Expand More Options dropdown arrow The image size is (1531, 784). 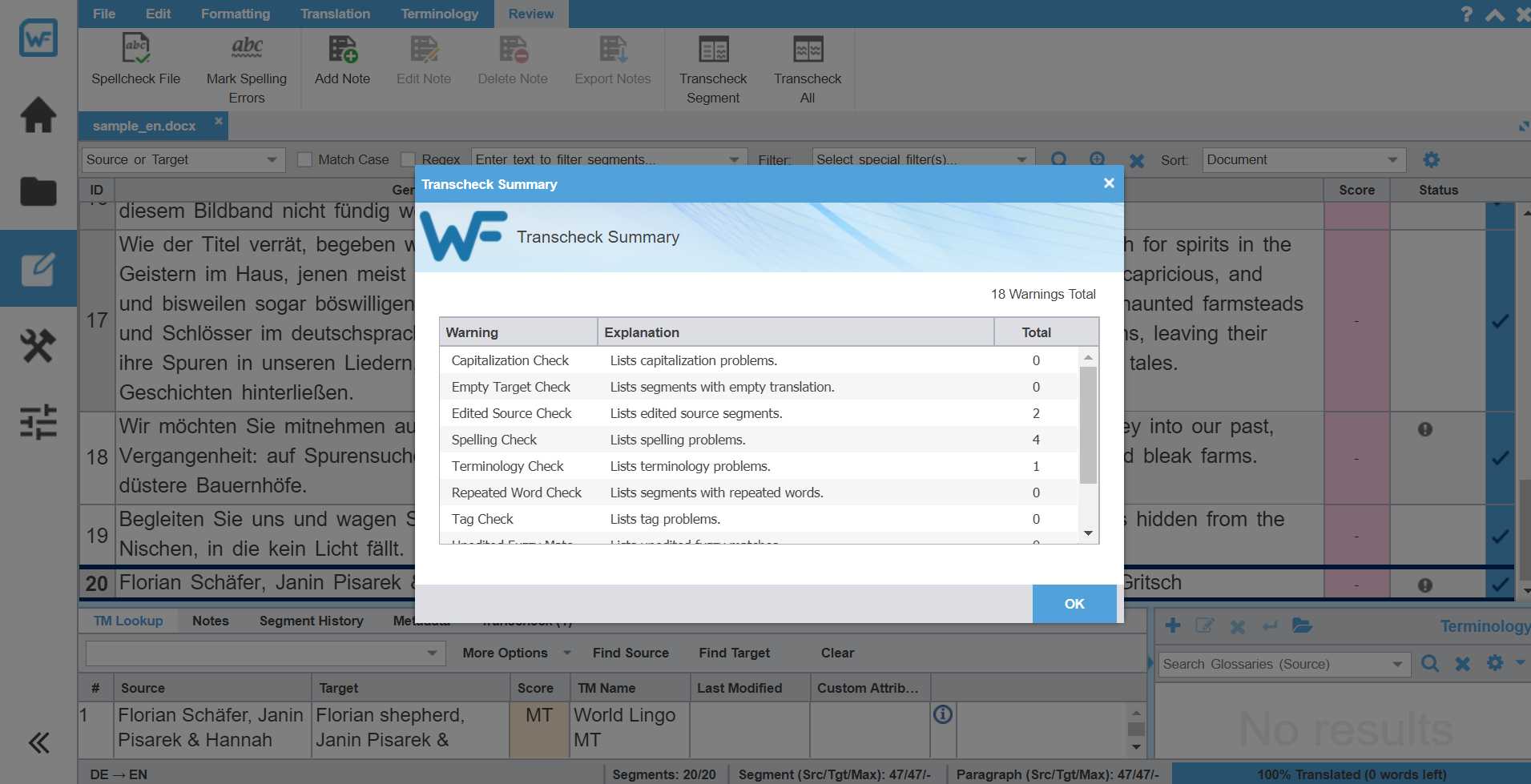click(x=567, y=653)
